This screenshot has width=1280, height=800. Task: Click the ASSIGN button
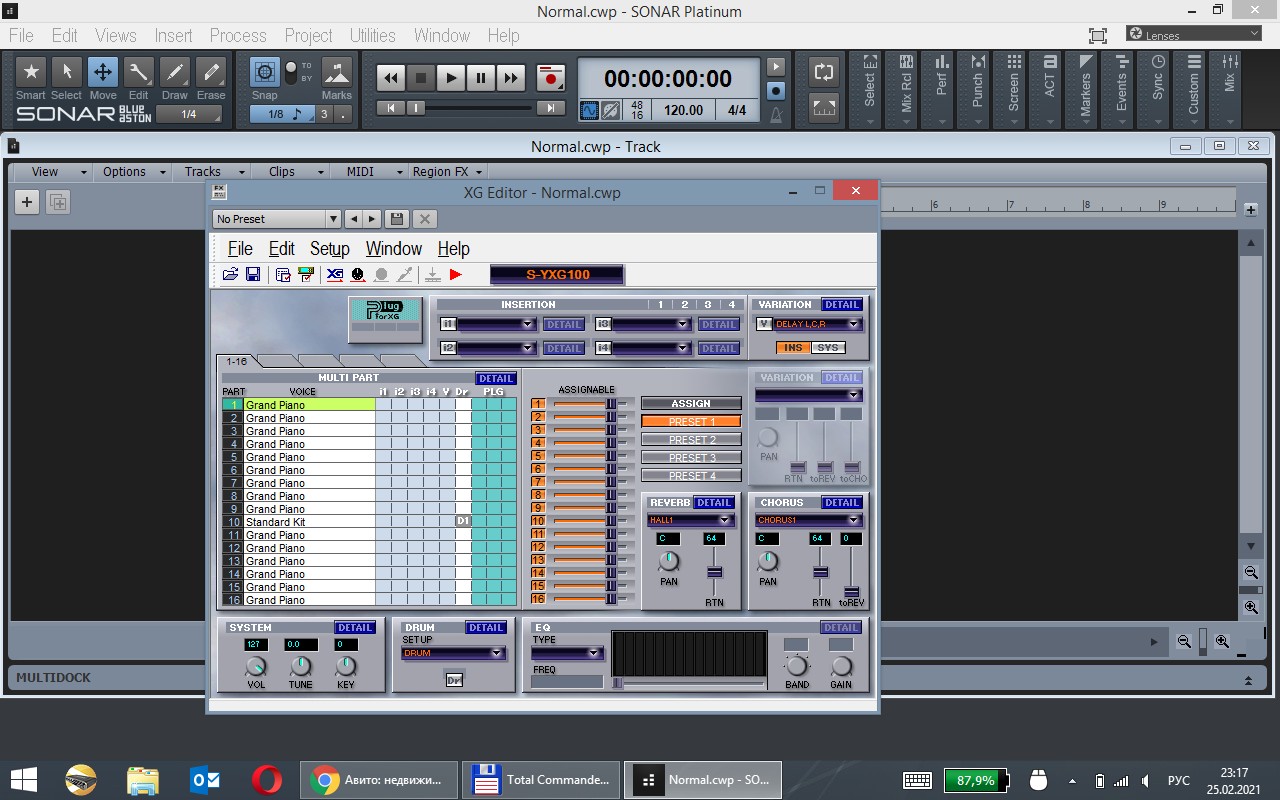[x=691, y=404]
